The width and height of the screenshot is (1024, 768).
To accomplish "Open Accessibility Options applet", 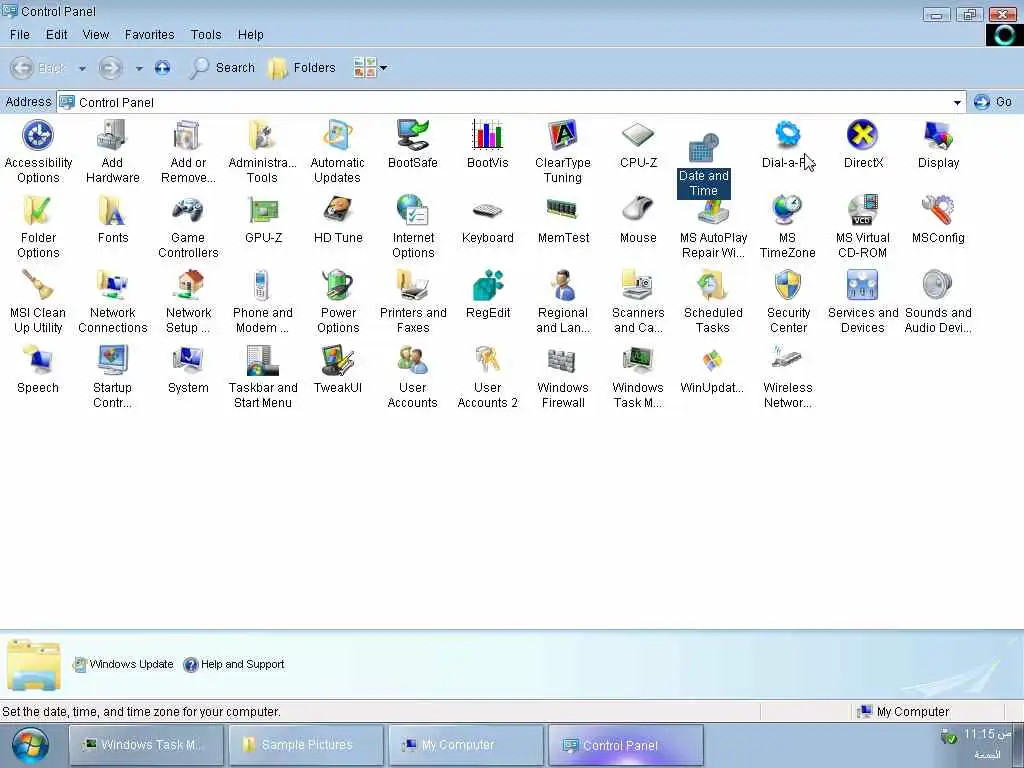I will (x=38, y=152).
